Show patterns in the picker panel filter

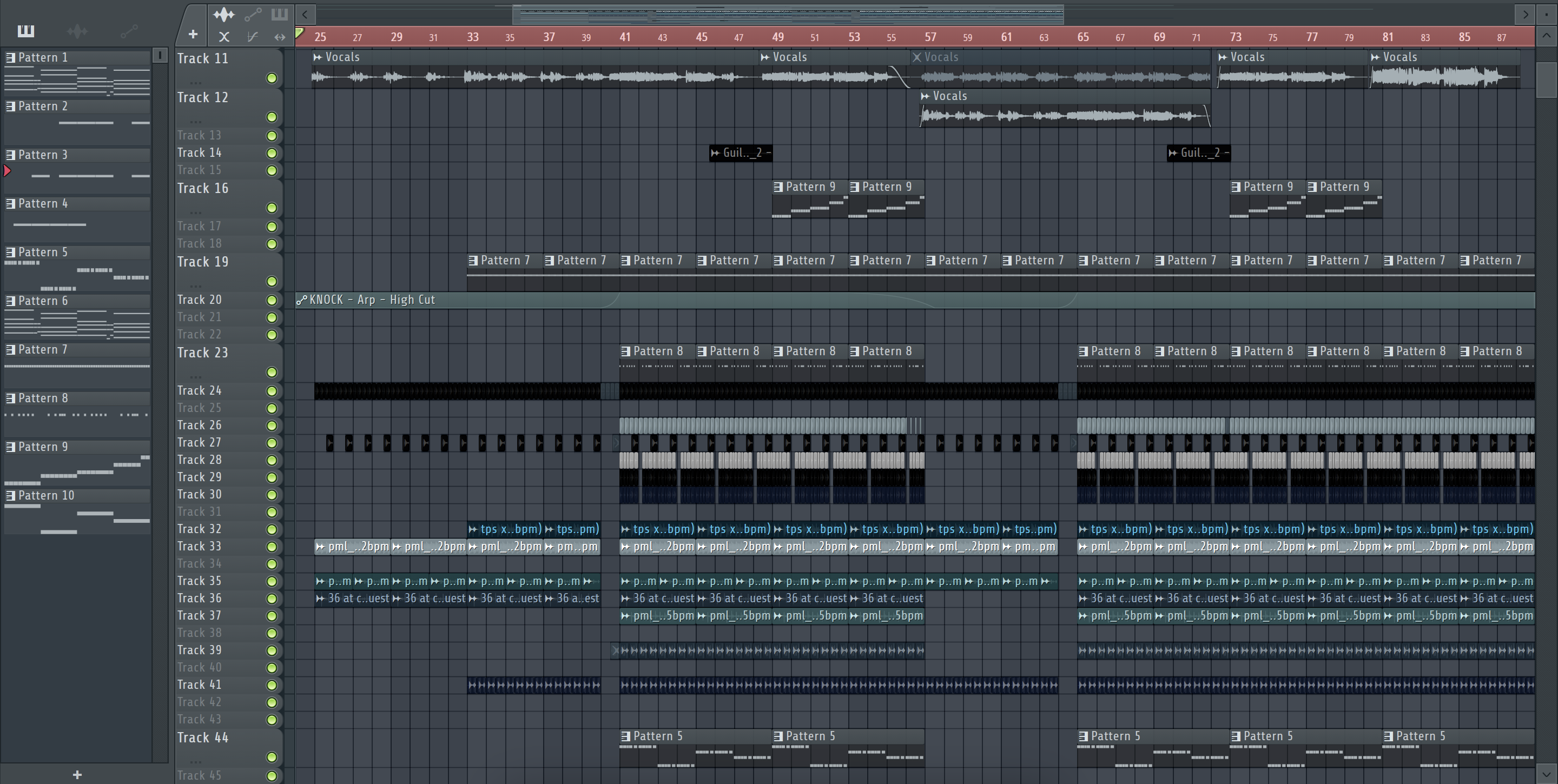click(25, 31)
